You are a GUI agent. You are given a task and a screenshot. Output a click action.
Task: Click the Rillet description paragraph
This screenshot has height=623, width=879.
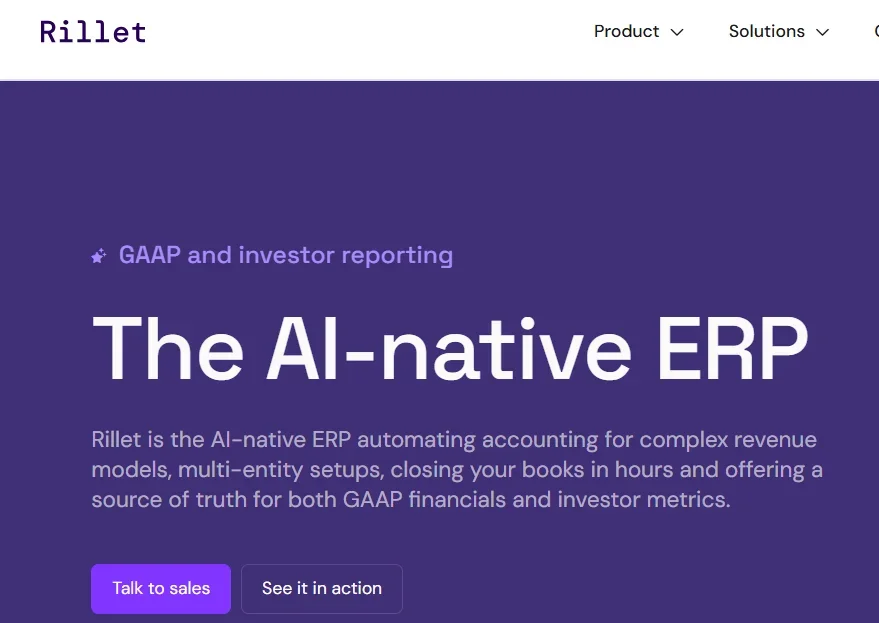(x=455, y=469)
